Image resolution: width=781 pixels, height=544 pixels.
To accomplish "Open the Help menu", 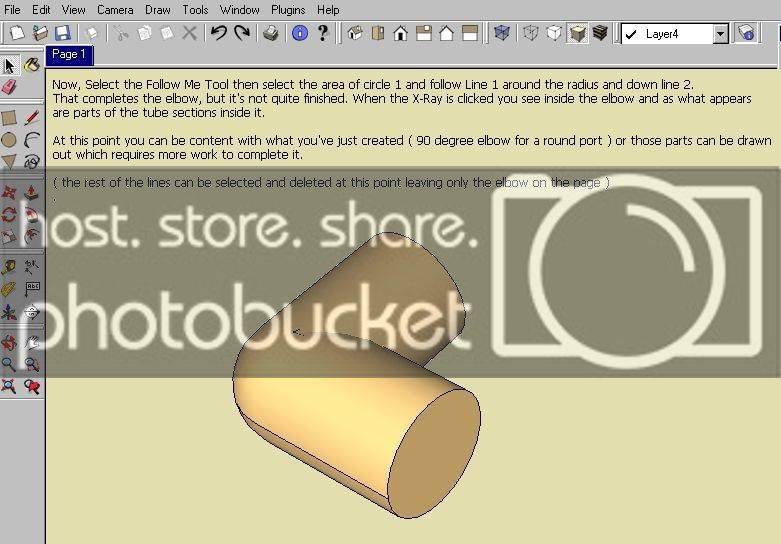I will click(x=328, y=9).
